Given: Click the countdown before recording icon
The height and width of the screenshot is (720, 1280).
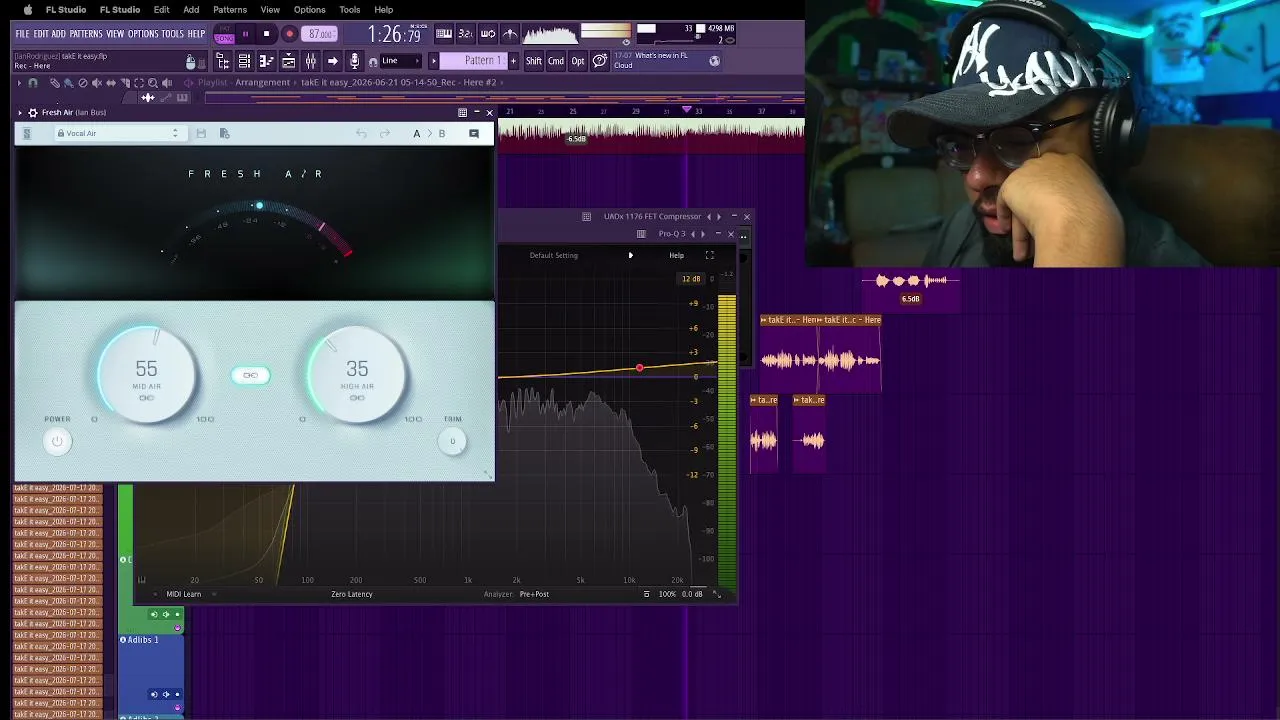Looking at the screenshot, I should [x=466, y=34].
